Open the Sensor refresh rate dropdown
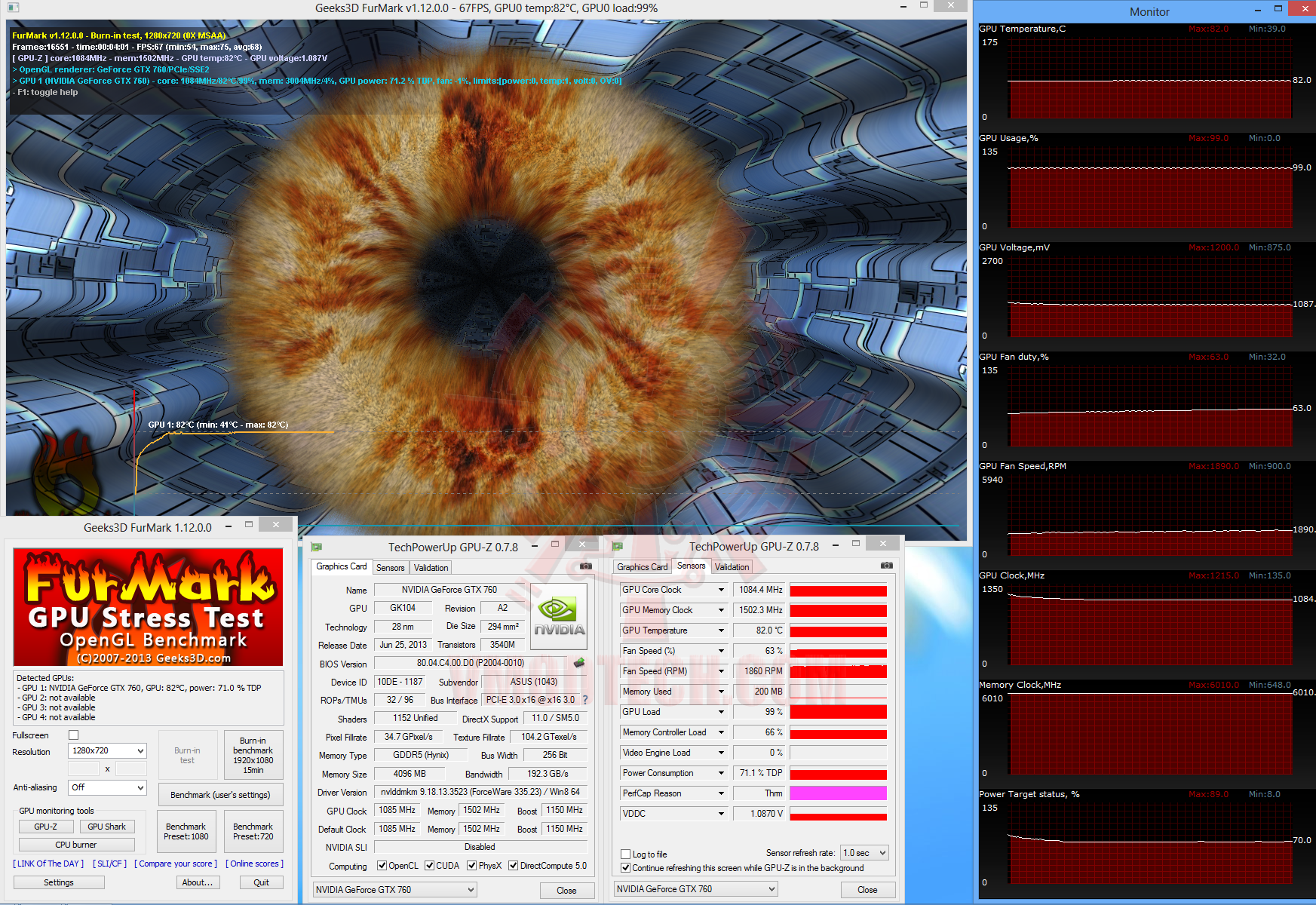Image resolution: width=1316 pixels, height=905 pixels. pyautogui.click(x=865, y=853)
